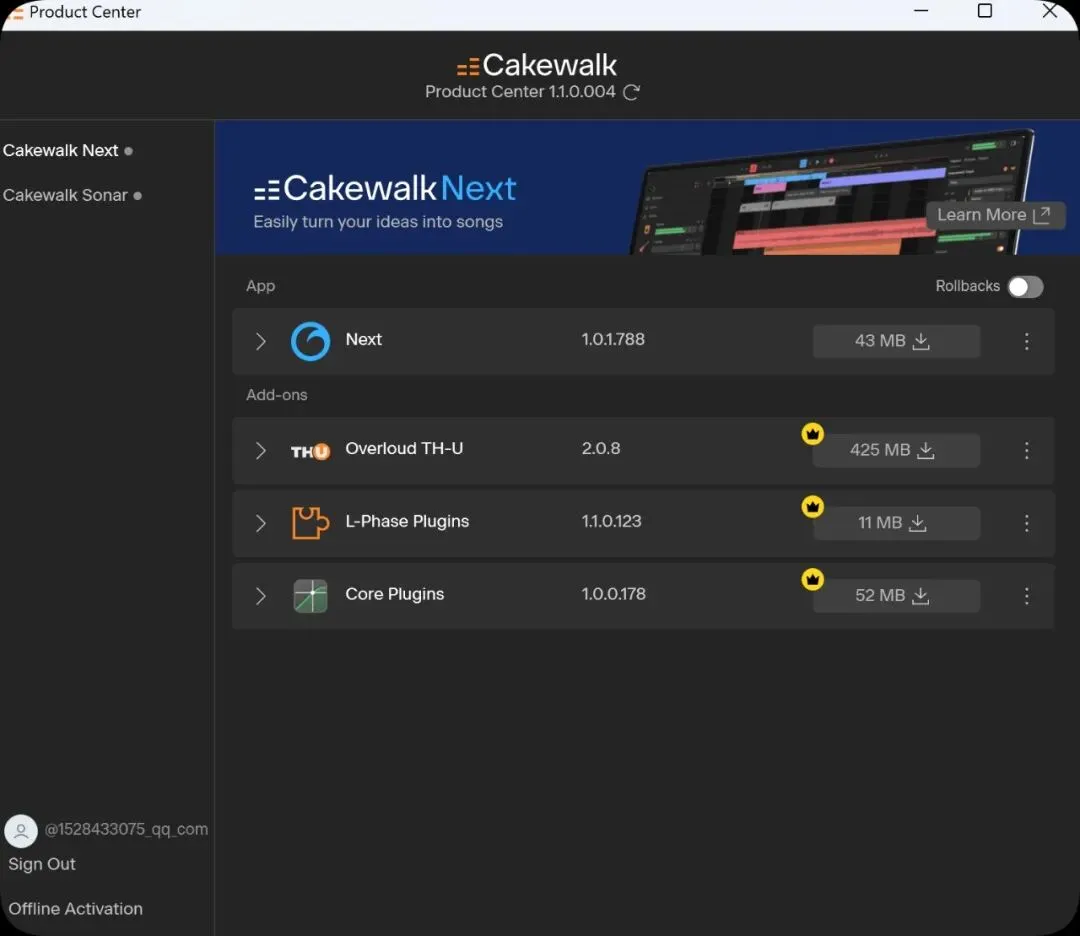Click the Core Plugins graph icon
This screenshot has height=936, width=1080.
[x=311, y=595]
